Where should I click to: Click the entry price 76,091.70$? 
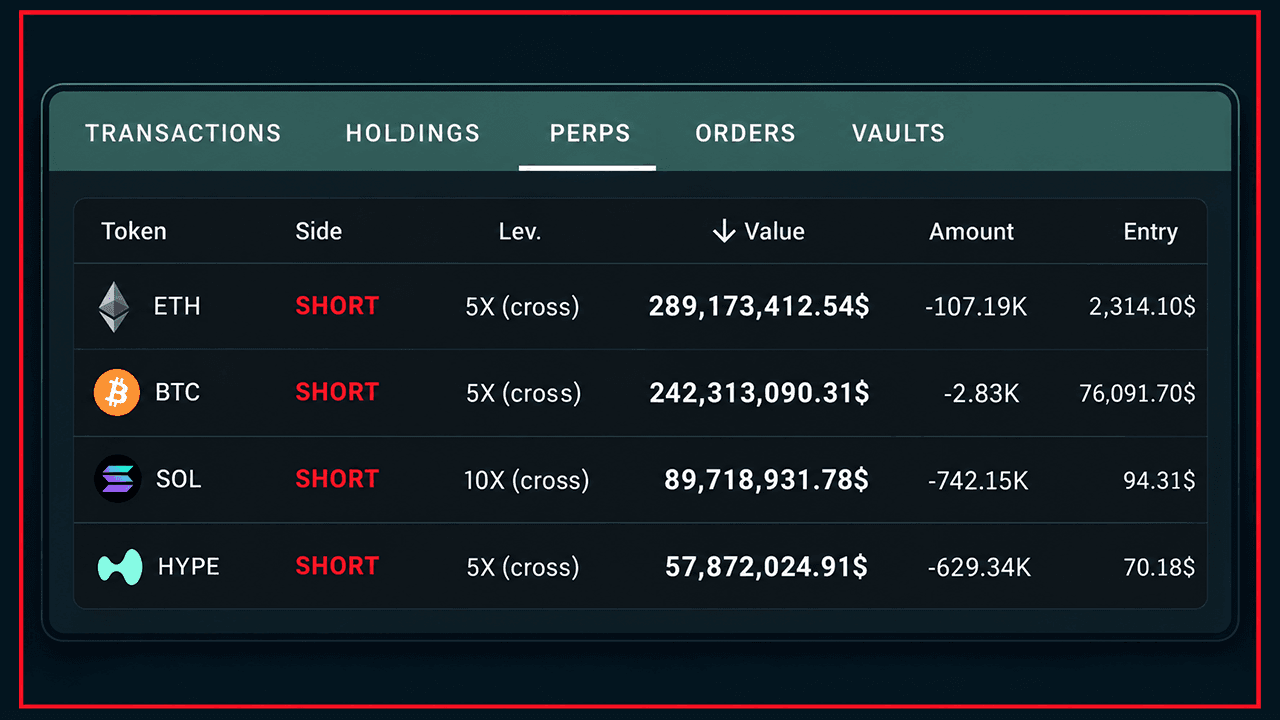point(1137,394)
